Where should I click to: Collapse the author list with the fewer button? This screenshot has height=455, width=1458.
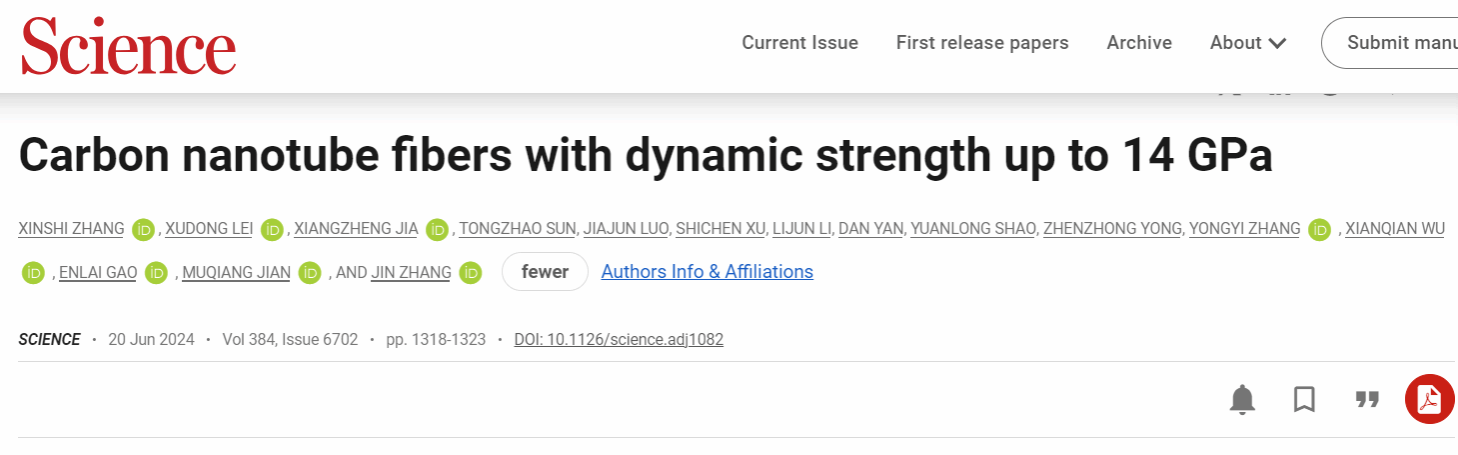545,272
